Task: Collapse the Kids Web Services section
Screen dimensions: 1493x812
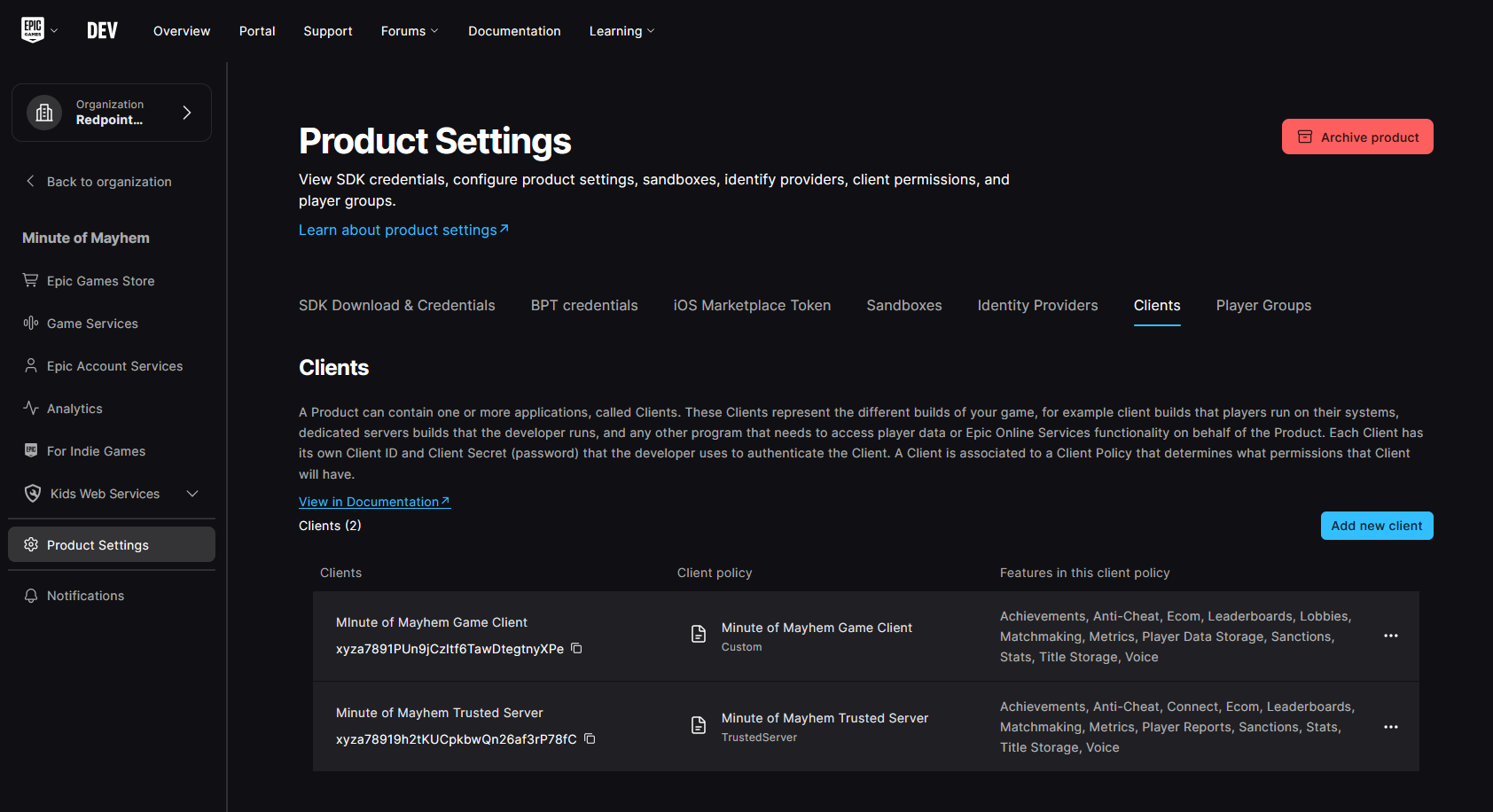Action: point(192,493)
